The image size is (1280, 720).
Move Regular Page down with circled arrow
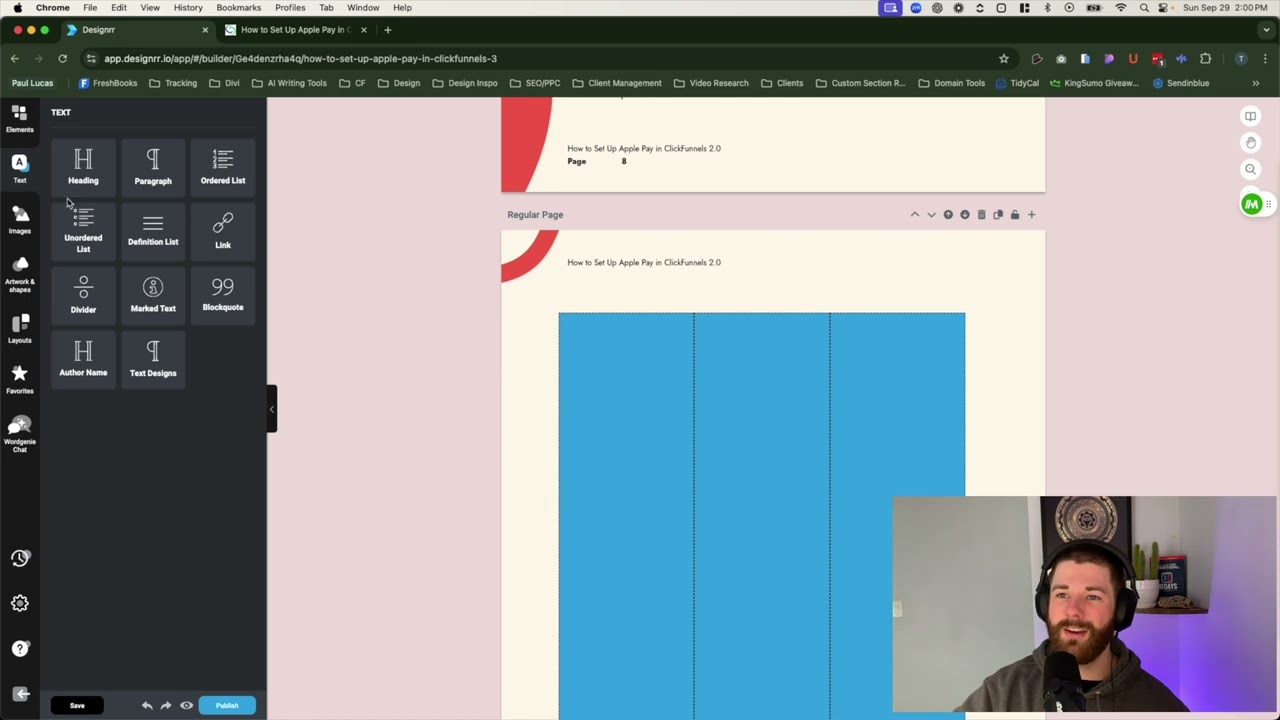click(x=965, y=215)
